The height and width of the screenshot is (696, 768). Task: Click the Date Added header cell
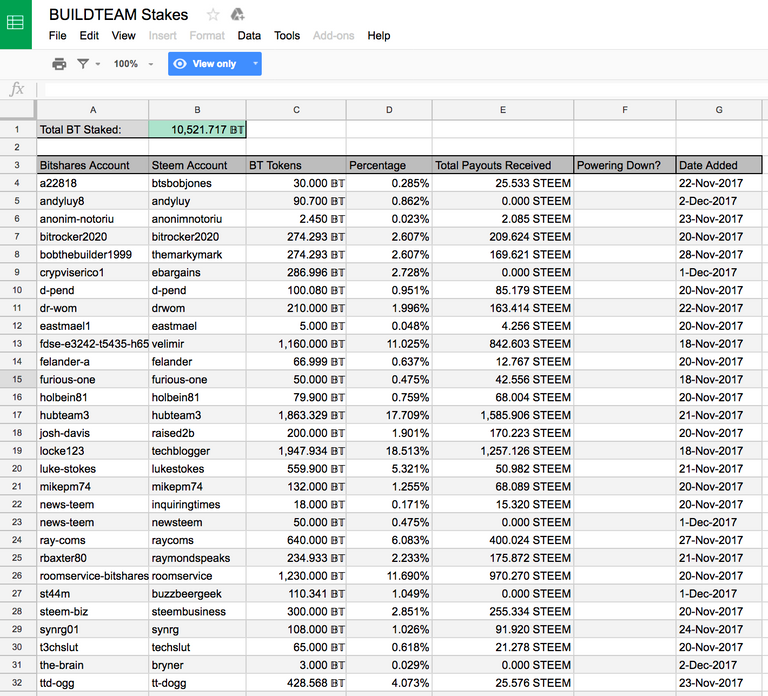[719, 165]
